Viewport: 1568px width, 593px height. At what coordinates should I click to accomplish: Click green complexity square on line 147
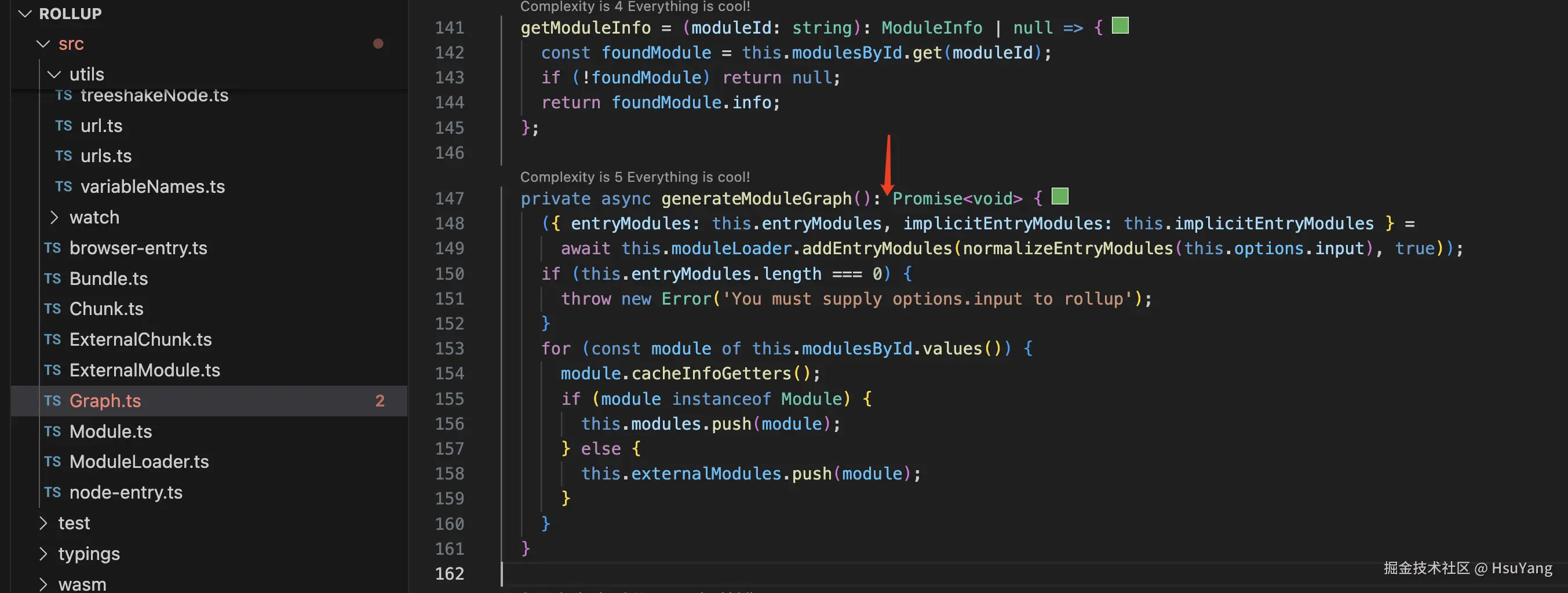1060,196
